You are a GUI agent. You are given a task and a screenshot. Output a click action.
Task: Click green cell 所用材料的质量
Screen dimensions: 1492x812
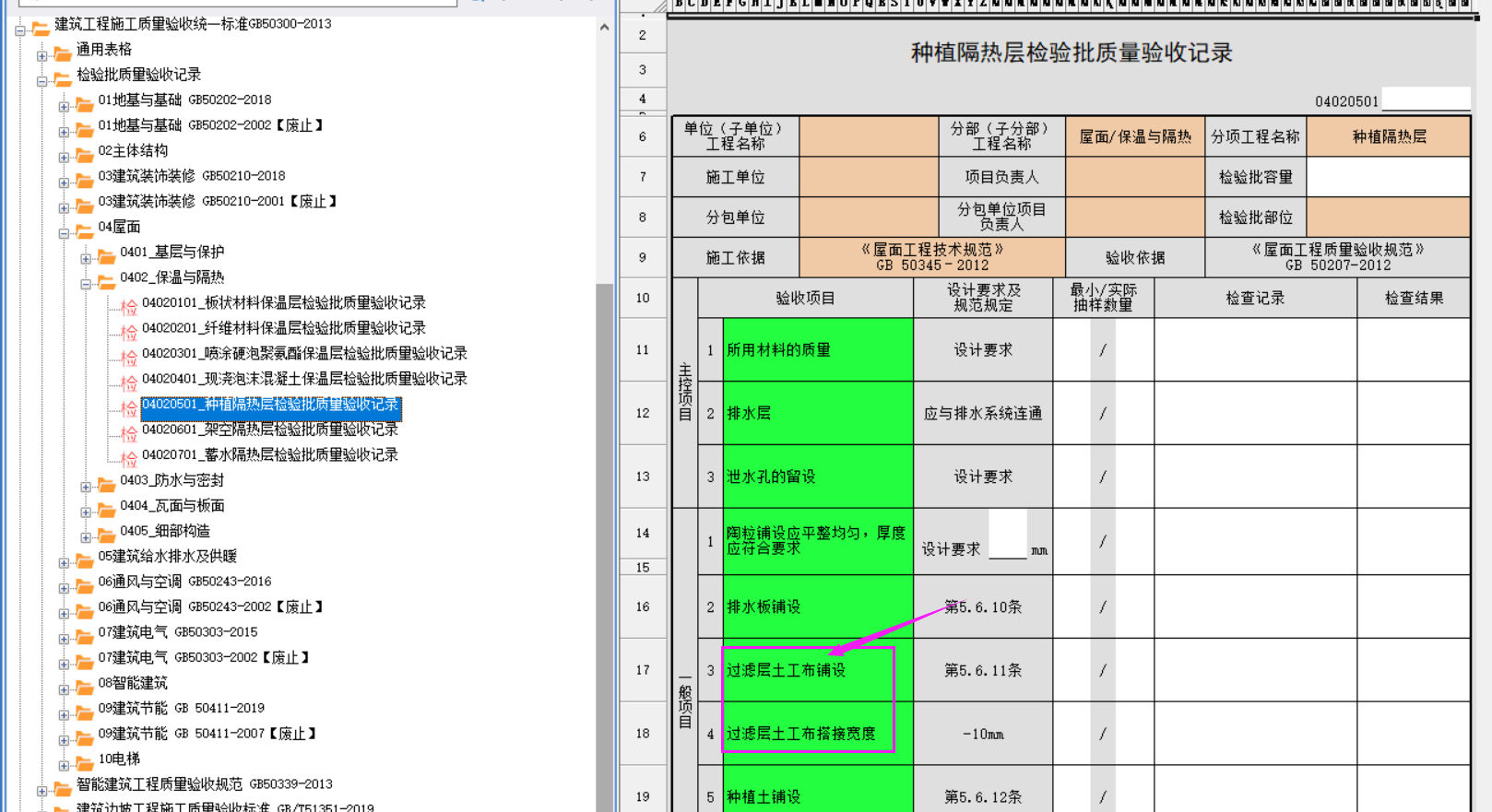click(x=818, y=350)
